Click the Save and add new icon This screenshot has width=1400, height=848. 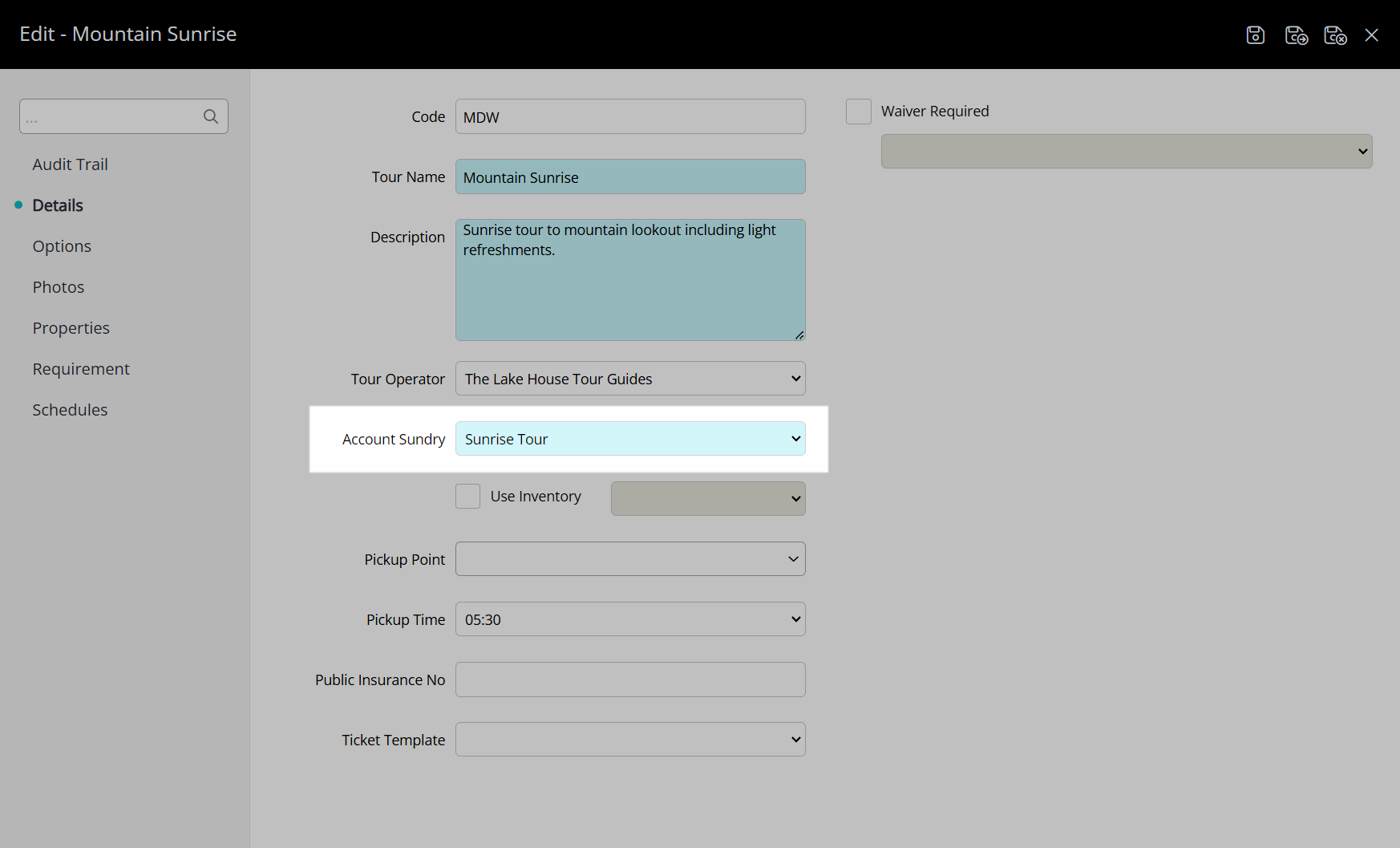click(x=1296, y=35)
